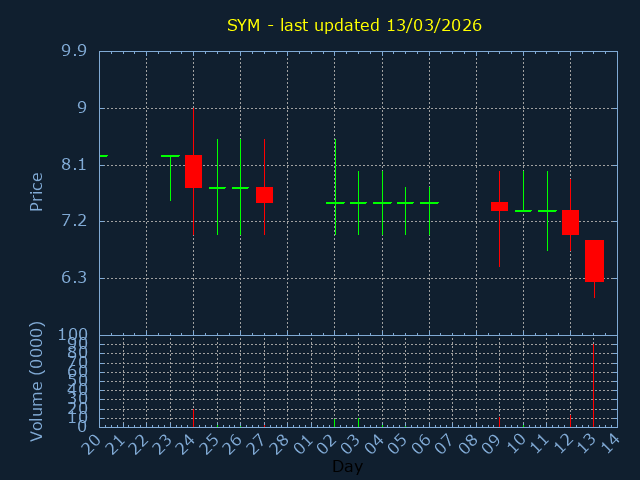Screen dimensions: 640x480
Task: Click the 6.3 price tick label
Action: [73, 278]
